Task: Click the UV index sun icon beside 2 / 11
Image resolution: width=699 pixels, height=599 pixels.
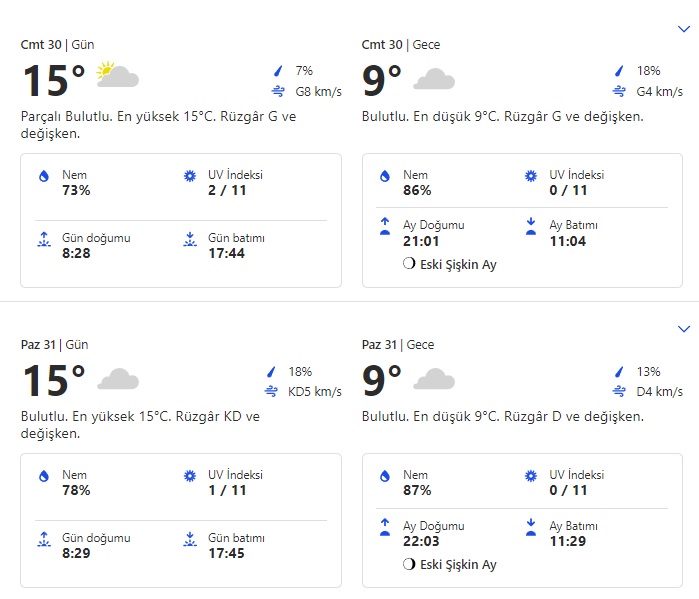Action: [x=190, y=176]
